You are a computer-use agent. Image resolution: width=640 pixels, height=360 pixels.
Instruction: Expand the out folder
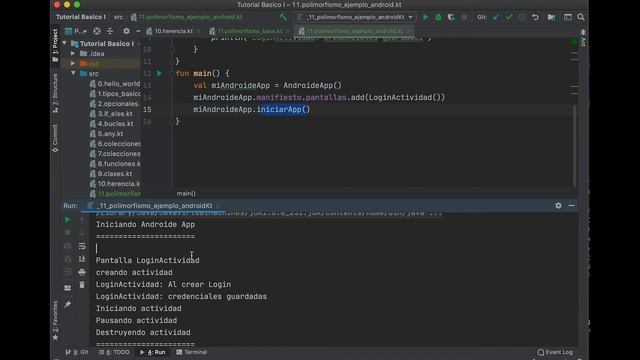pyautogui.click(x=73, y=64)
